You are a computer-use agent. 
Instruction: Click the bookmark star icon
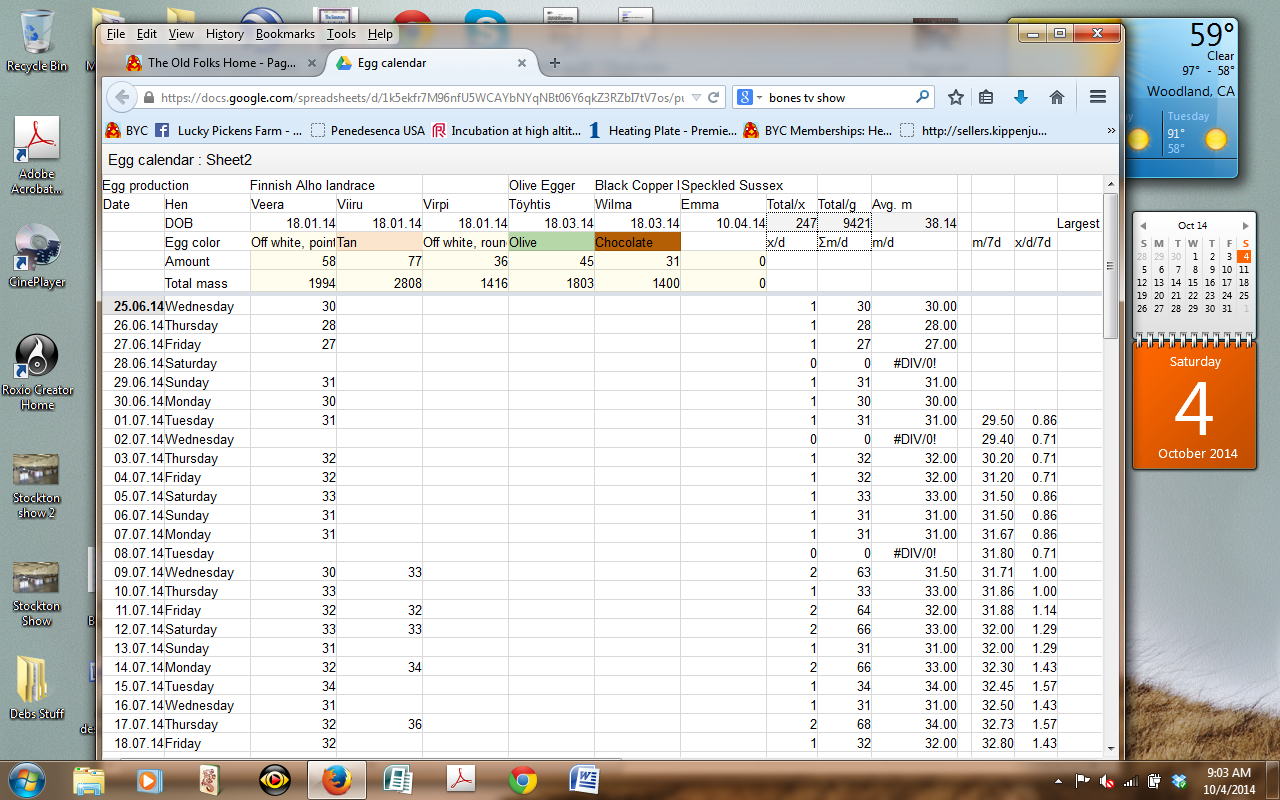click(x=956, y=97)
